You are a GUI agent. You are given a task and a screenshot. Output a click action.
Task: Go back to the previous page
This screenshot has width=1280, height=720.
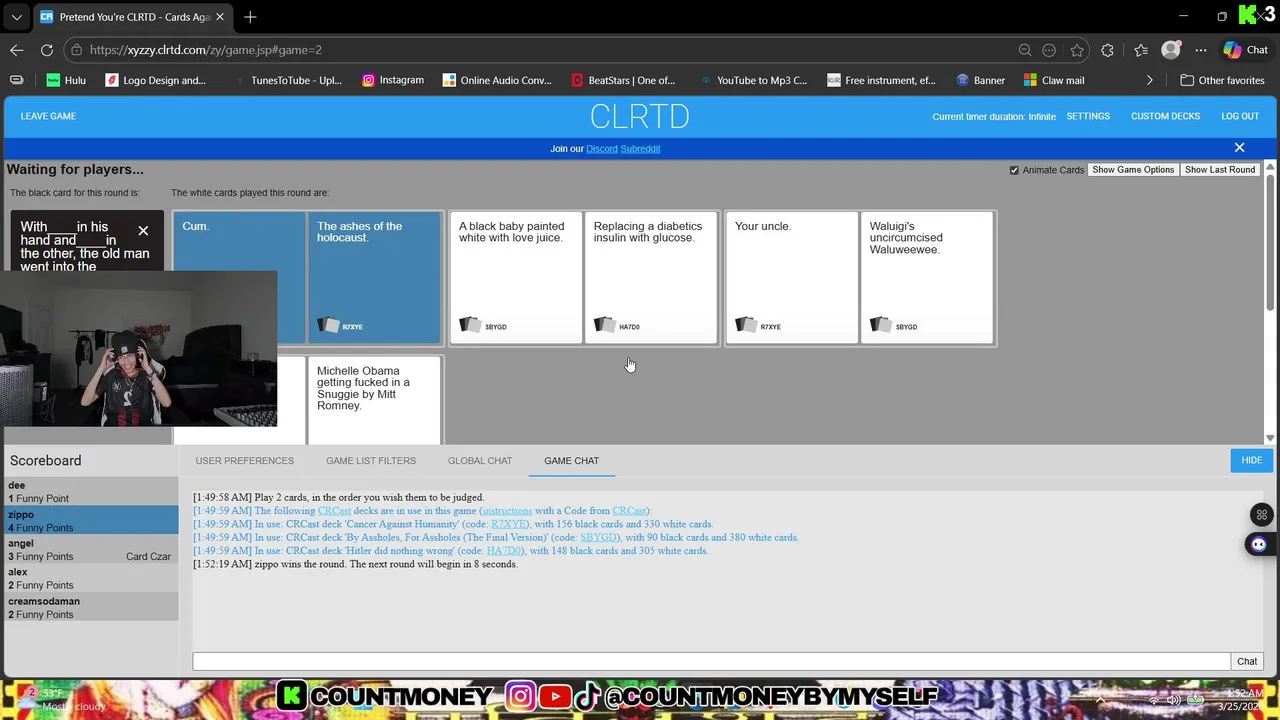17,50
